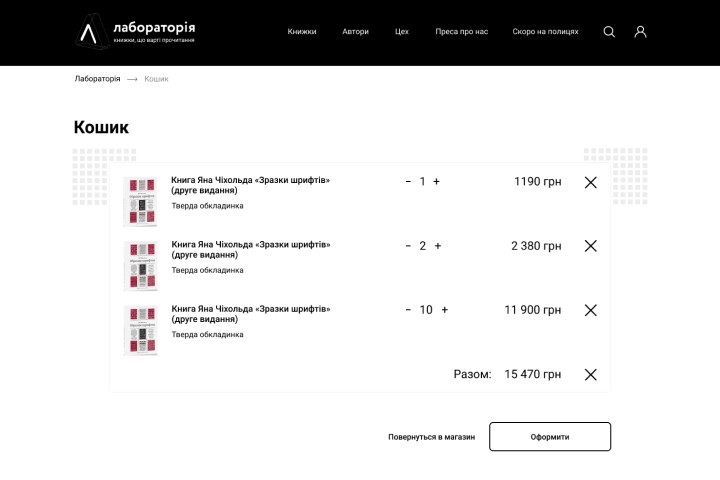This screenshot has width=720, height=480.
Task: Go to the Автори section
Action: [x=355, y=32]
